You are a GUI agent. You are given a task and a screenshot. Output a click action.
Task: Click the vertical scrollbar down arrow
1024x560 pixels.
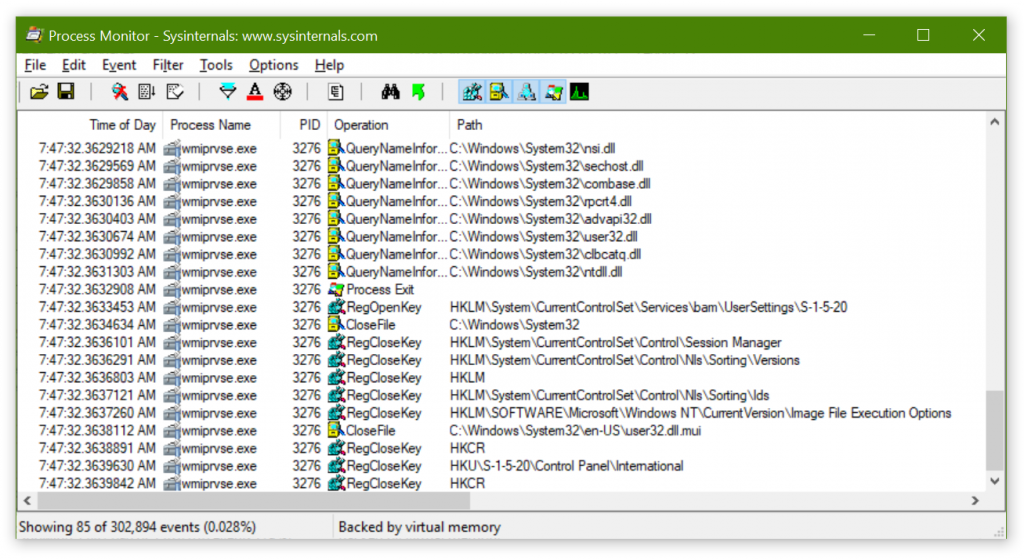tap(994, 482)
